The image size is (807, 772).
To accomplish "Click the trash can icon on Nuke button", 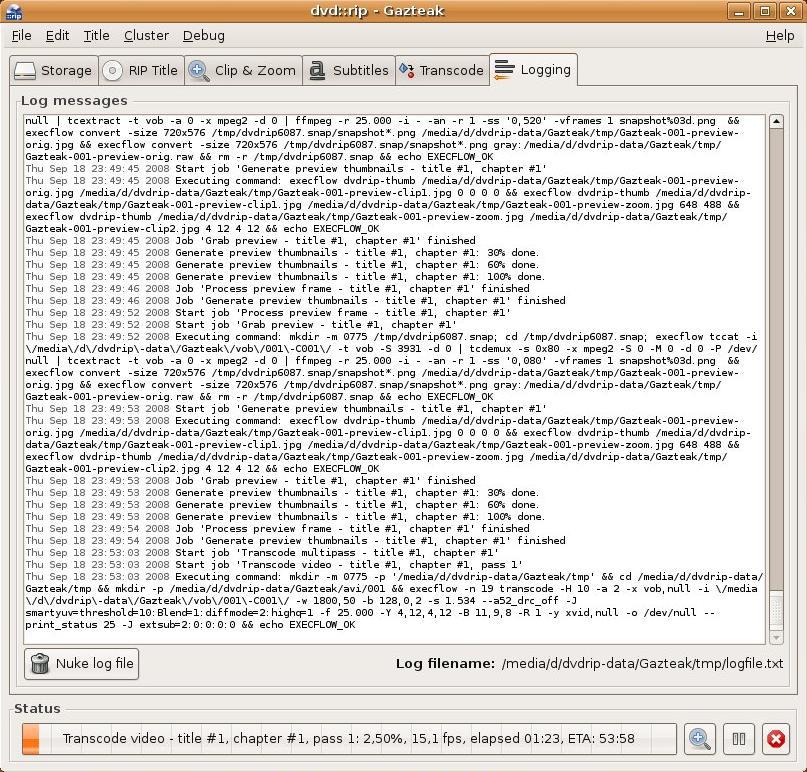I will tap(40, 663).
